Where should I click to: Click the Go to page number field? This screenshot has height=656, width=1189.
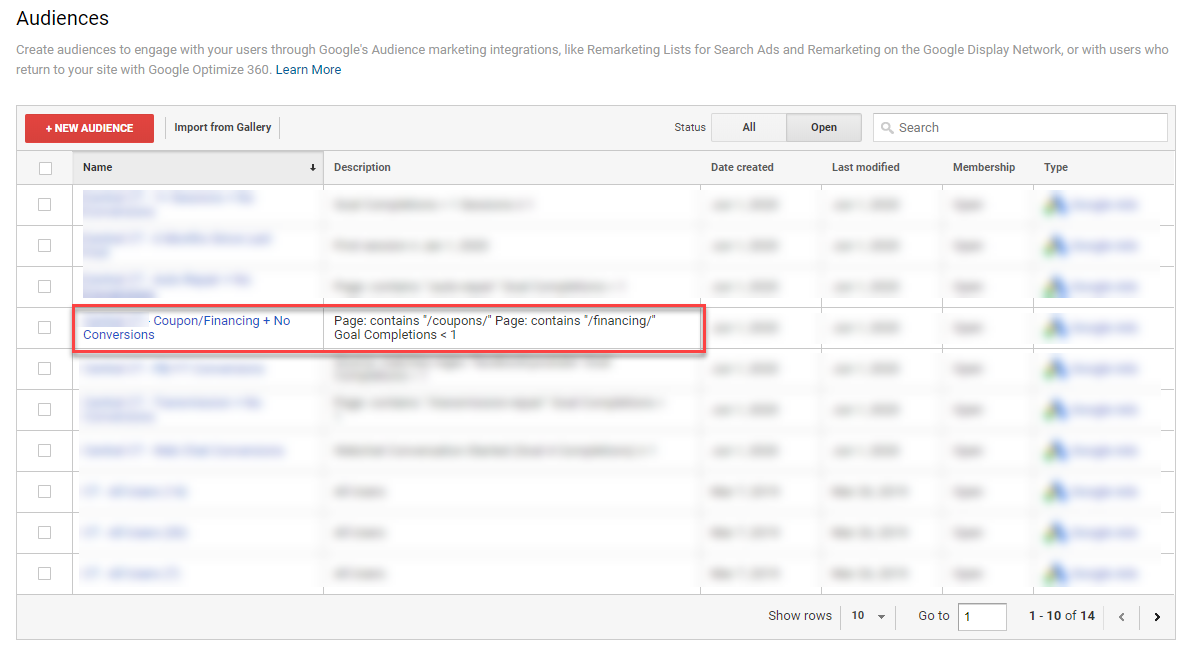981,617
